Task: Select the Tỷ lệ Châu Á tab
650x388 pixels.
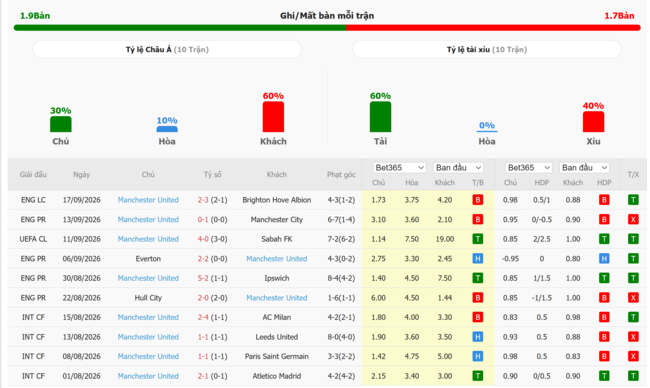Action: (x=167, y=49)
